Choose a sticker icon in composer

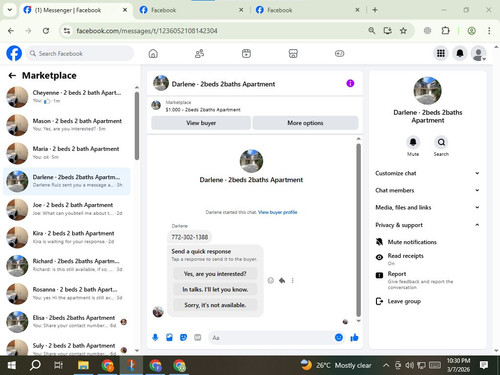183,338
